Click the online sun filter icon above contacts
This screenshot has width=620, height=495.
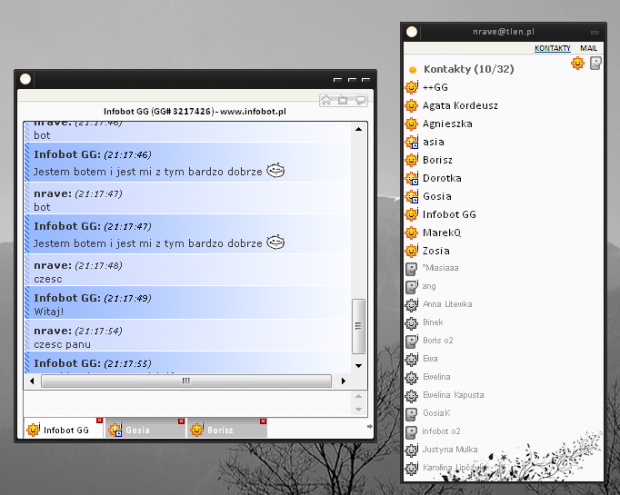pos(578,63)
